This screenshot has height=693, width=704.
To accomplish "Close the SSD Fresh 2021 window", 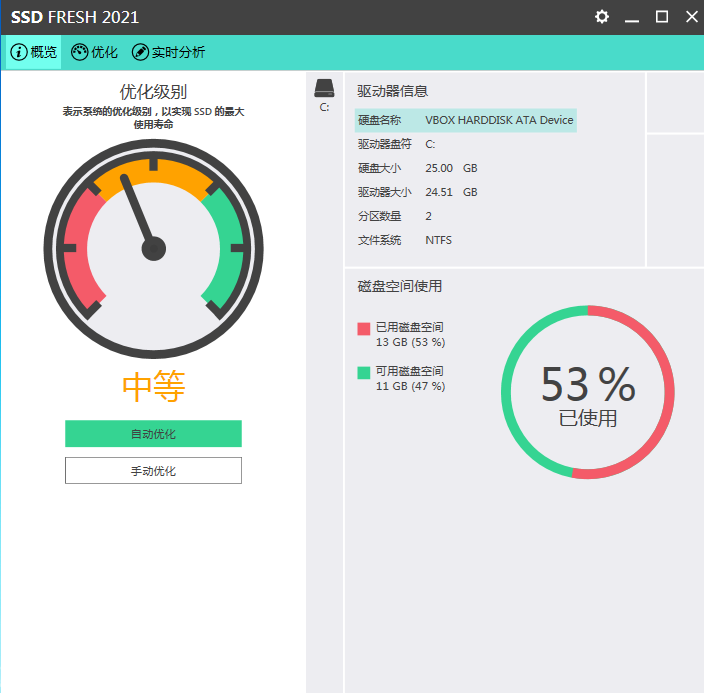I will pos(691,17).
